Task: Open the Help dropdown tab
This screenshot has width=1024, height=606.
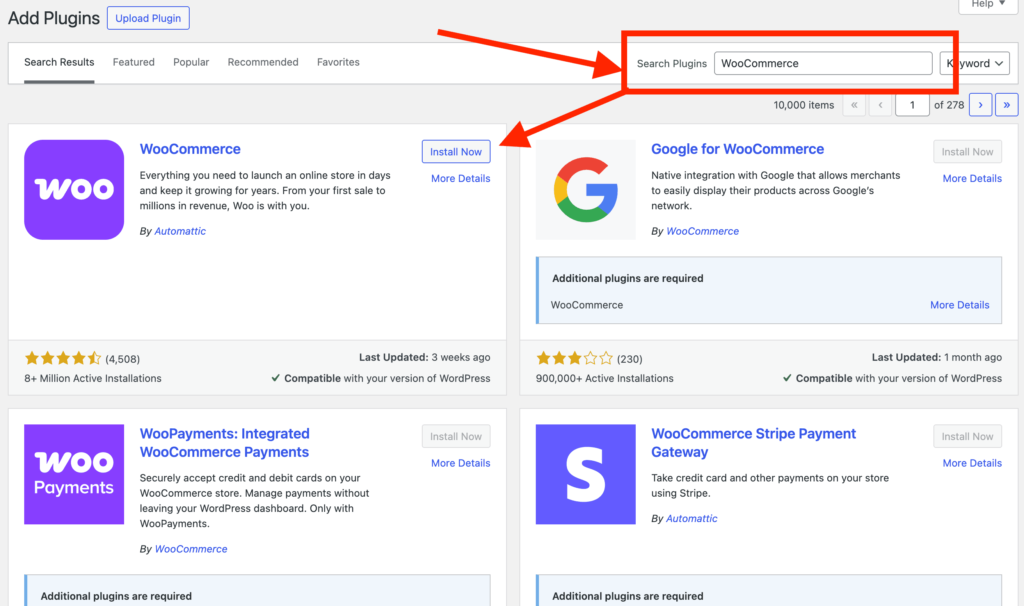Action: pyautogui.click(x=987, y=5)
